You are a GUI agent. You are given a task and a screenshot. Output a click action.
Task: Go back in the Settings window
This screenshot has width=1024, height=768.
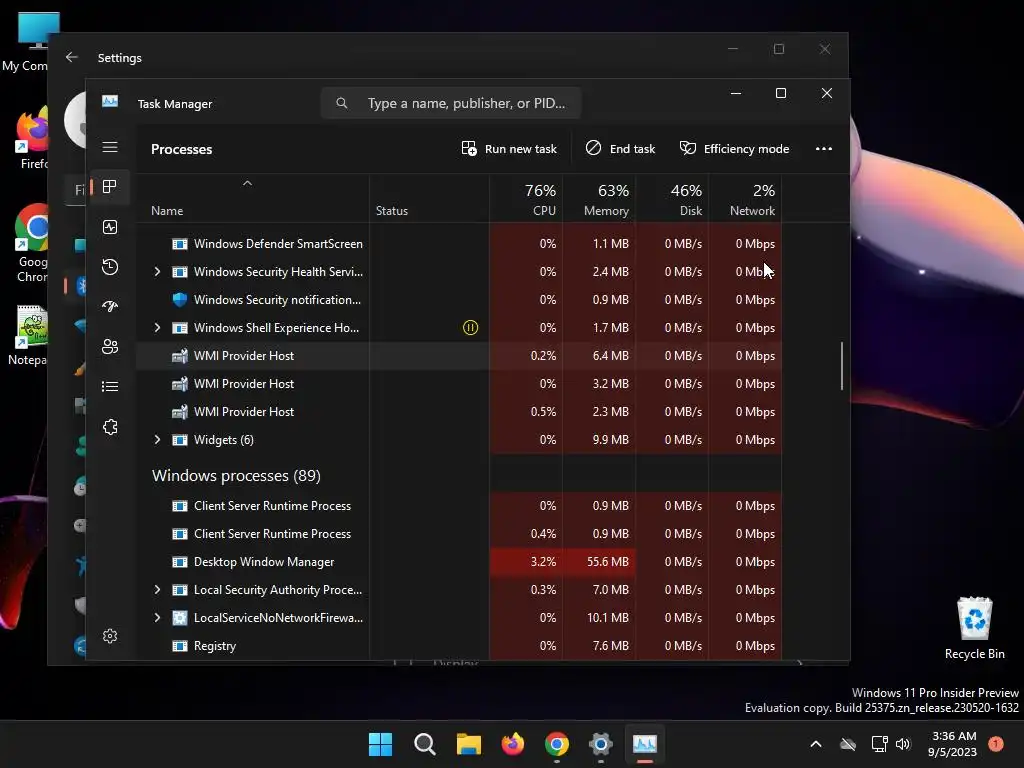click(72, 57)
